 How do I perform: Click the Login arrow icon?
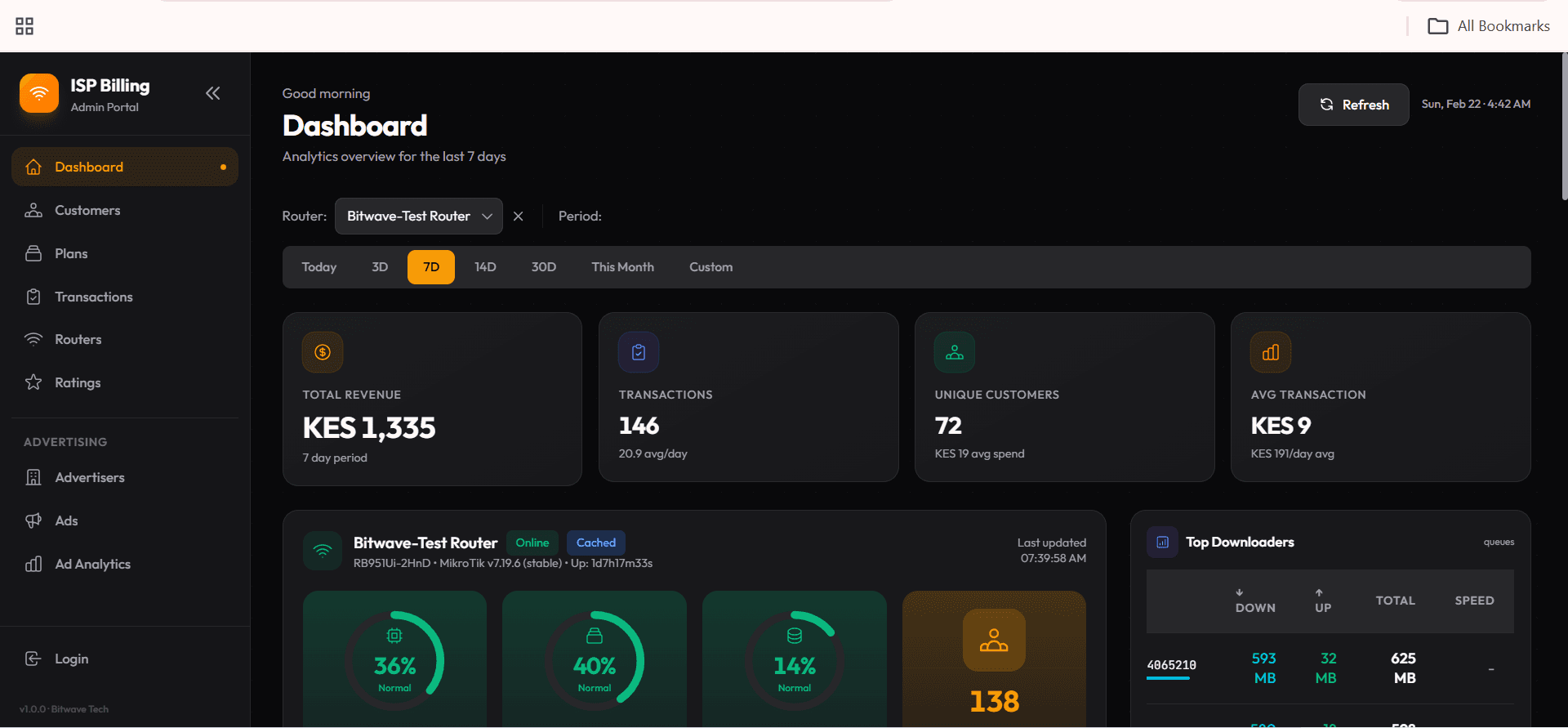pyautogui.click(x=33, y=659)
